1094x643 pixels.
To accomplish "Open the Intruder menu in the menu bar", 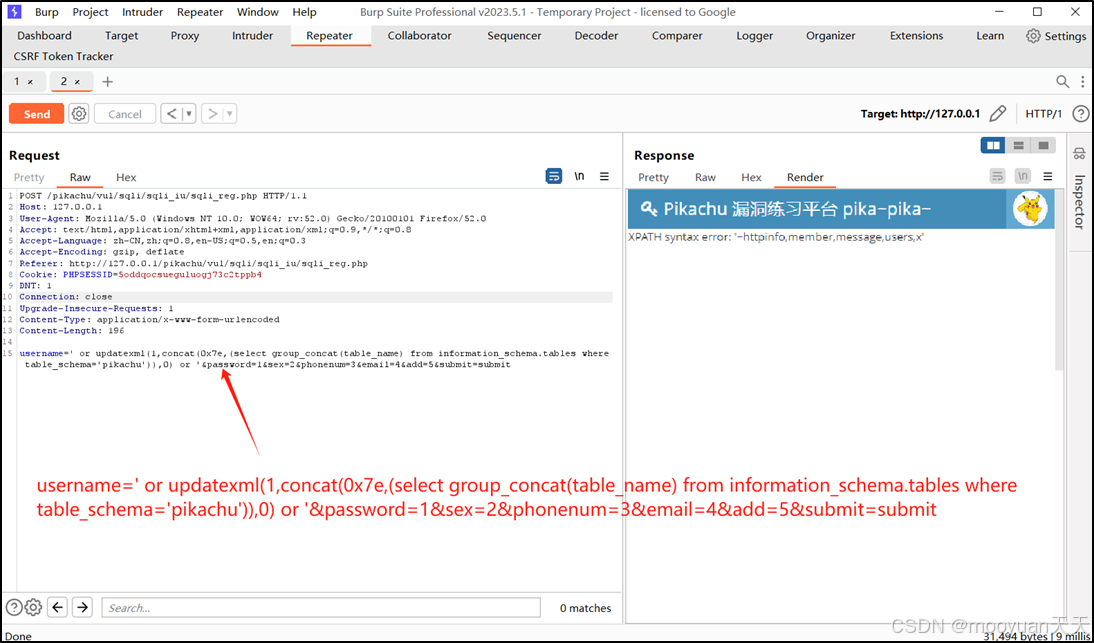I will click(142, 12).
